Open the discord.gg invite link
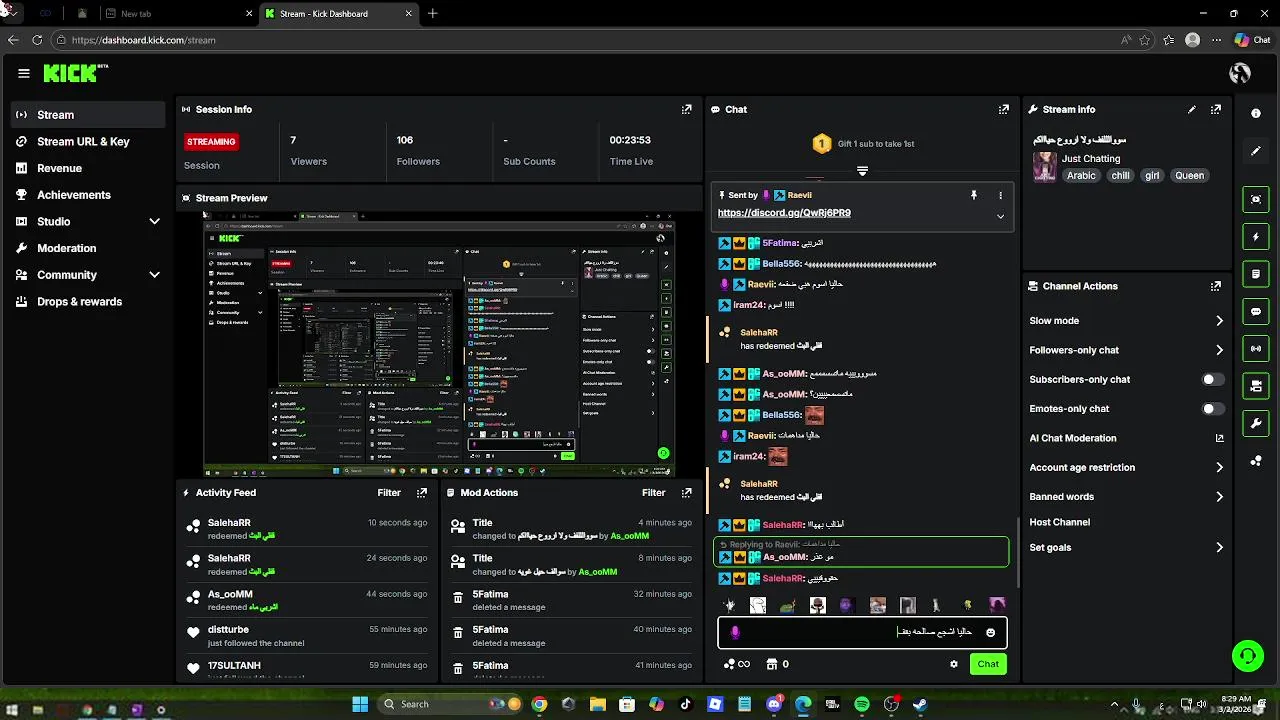 coord(784,213)
